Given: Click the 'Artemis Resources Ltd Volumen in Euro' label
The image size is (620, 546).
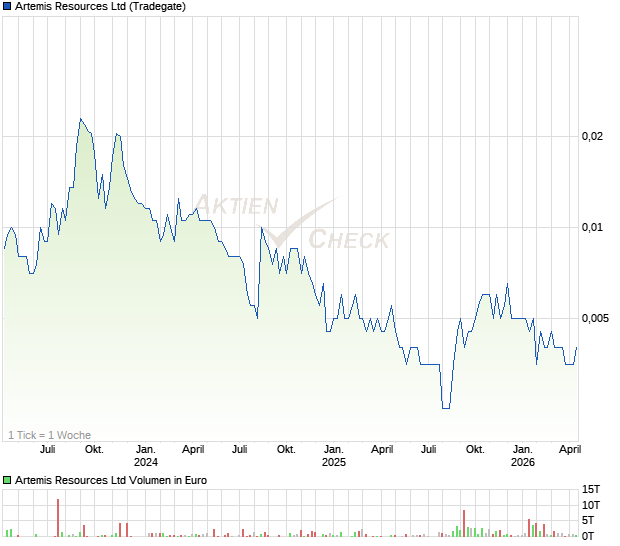Looking at the screenshot, I should click(x=111, y=480).
